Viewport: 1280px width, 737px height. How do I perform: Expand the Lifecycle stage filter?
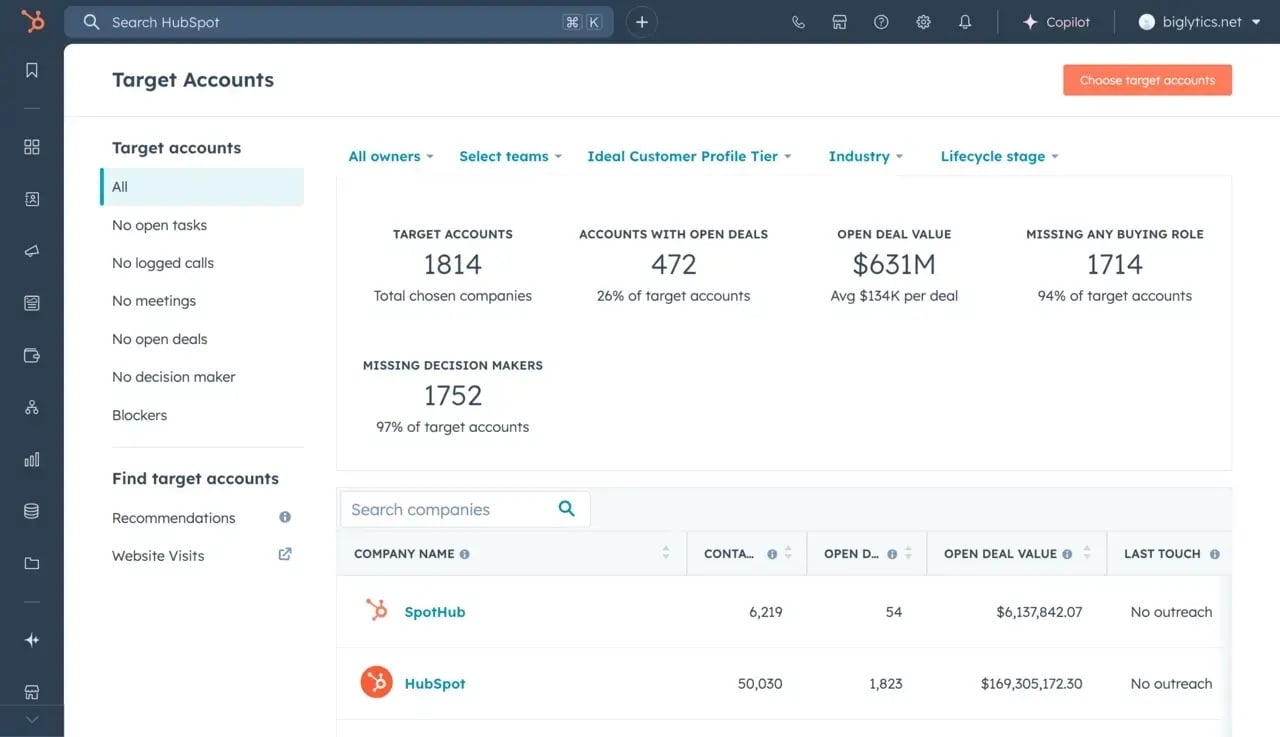[999, 156]
